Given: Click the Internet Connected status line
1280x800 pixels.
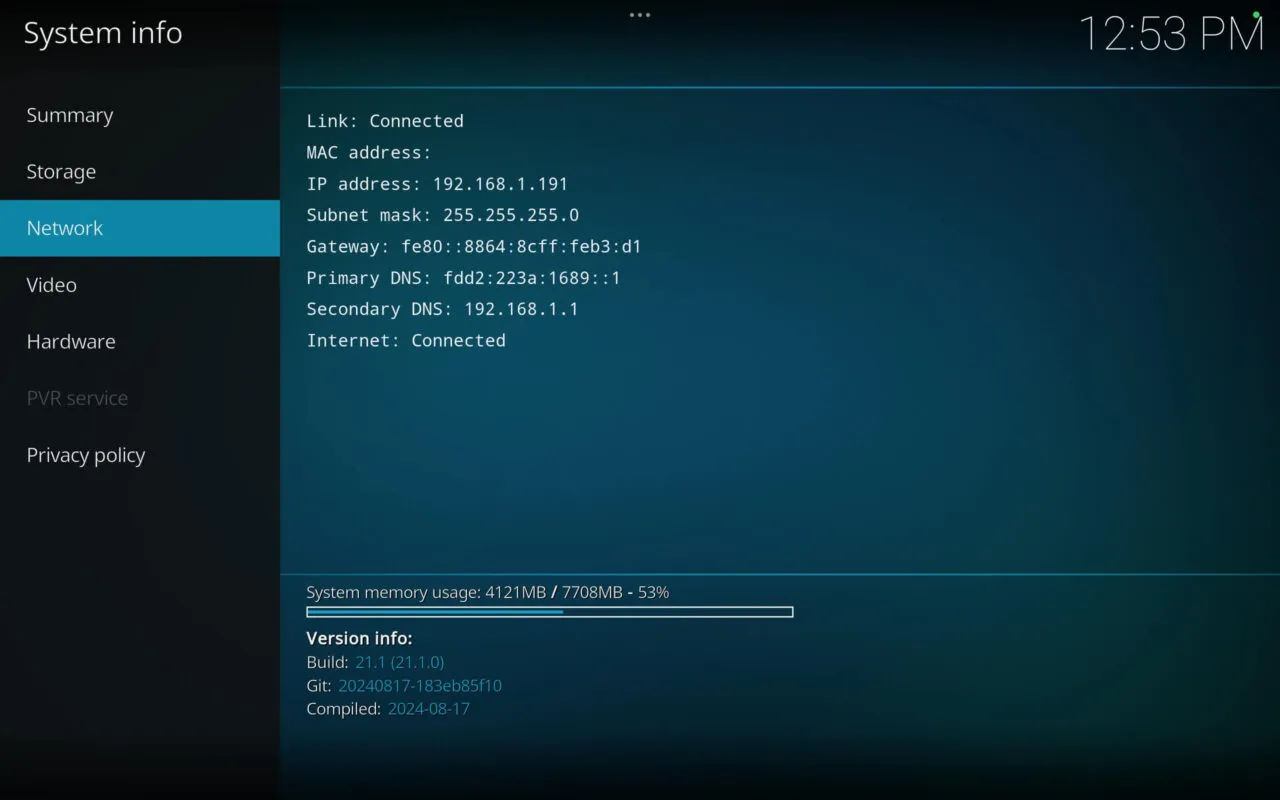Looking at the screenshot, I should pos(406,340).
